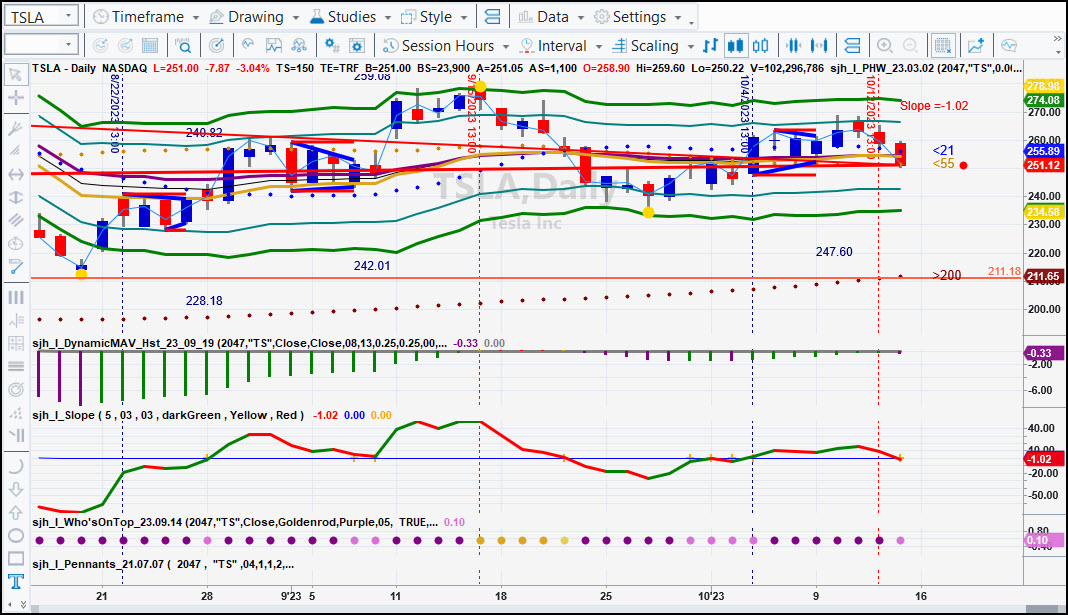Expand the Interval dropdown
This screenshot has width=1068, height=615.
pyautogui.click(x=599, y=46)
